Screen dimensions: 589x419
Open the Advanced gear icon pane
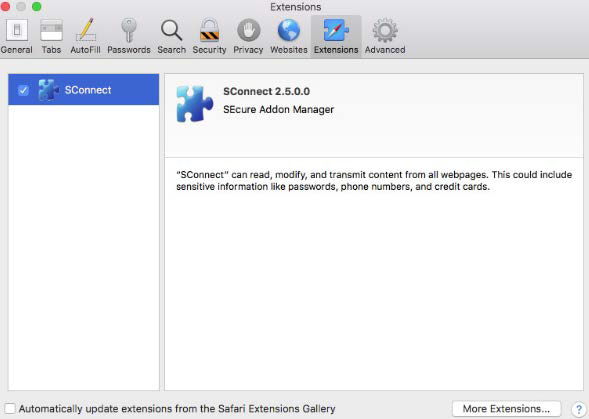click(385, 30)
